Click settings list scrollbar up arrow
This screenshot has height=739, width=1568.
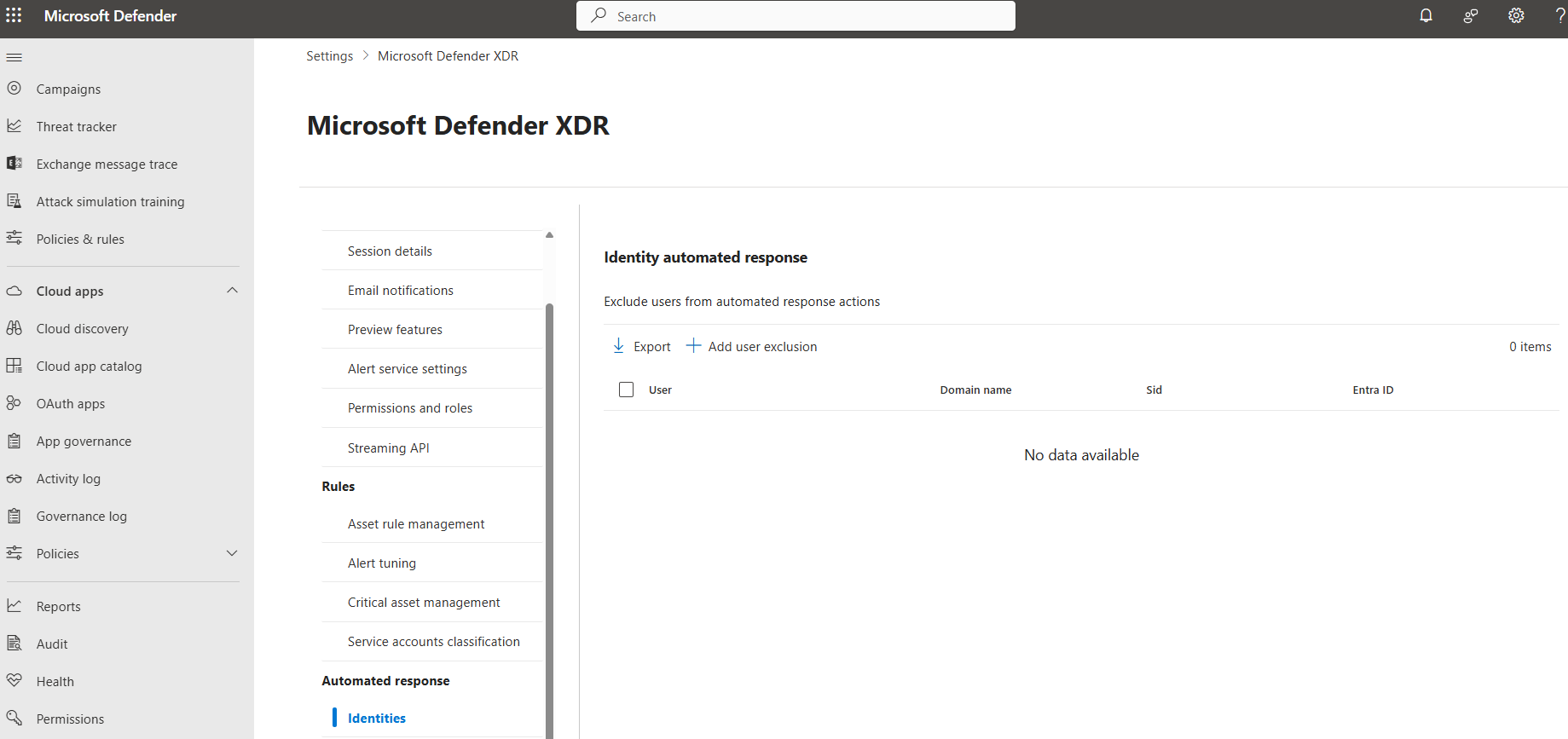click(x=549, y=234)
